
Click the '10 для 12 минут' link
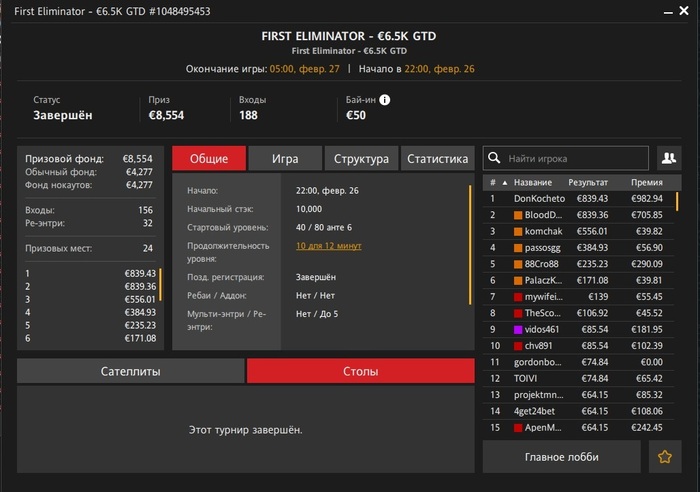[x=329, y=246]
